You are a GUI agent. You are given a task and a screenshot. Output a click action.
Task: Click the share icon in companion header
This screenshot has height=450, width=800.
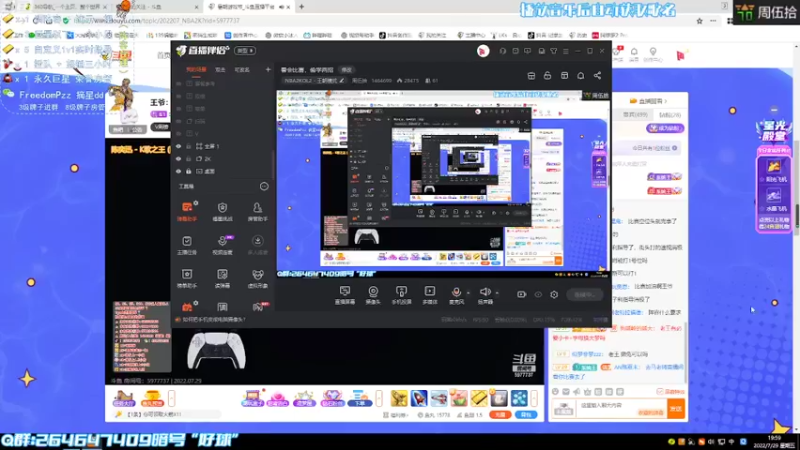click(x=597, y=76)
